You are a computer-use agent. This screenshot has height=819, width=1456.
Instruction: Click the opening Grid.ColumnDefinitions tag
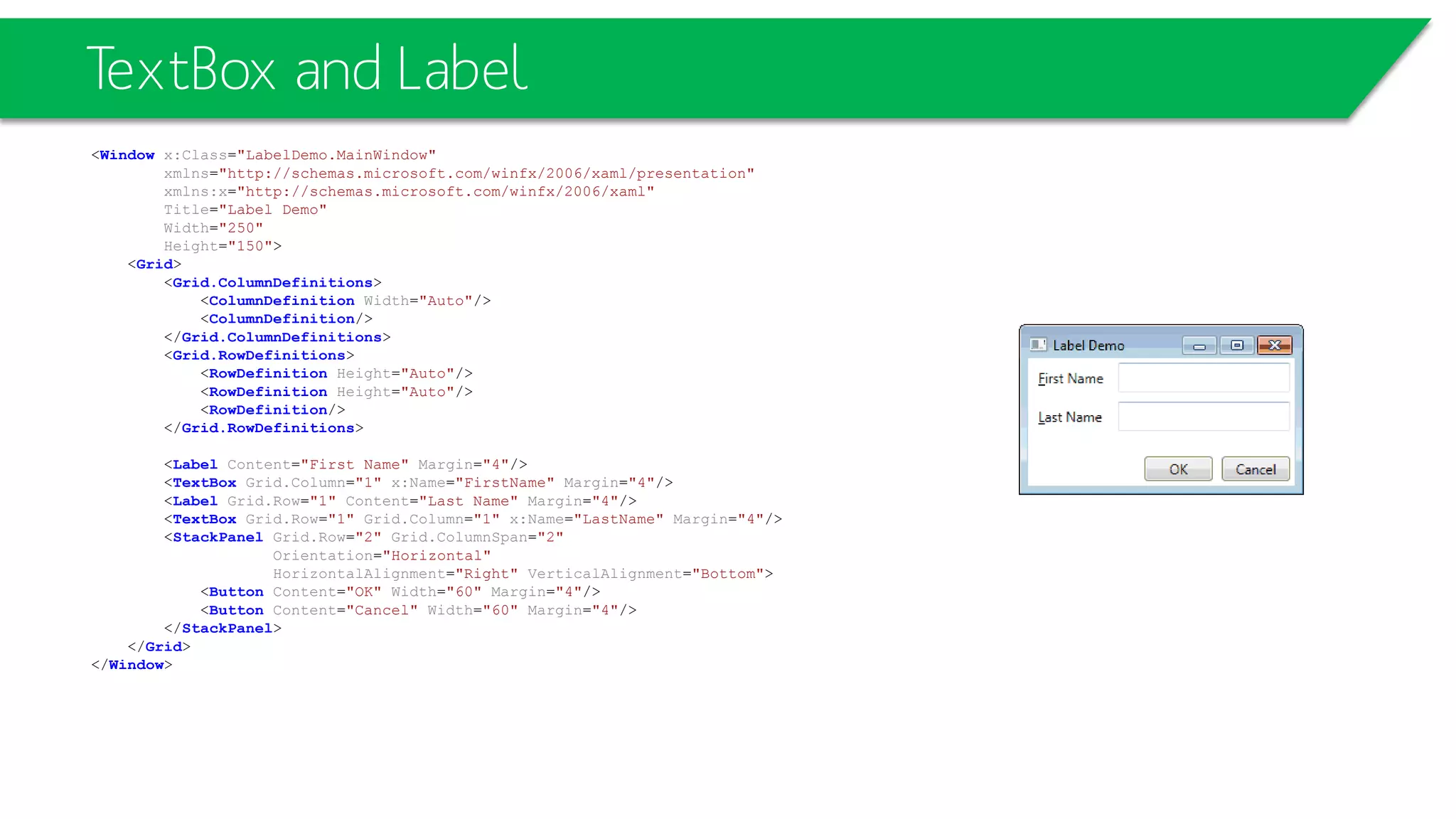coord(273,283)
